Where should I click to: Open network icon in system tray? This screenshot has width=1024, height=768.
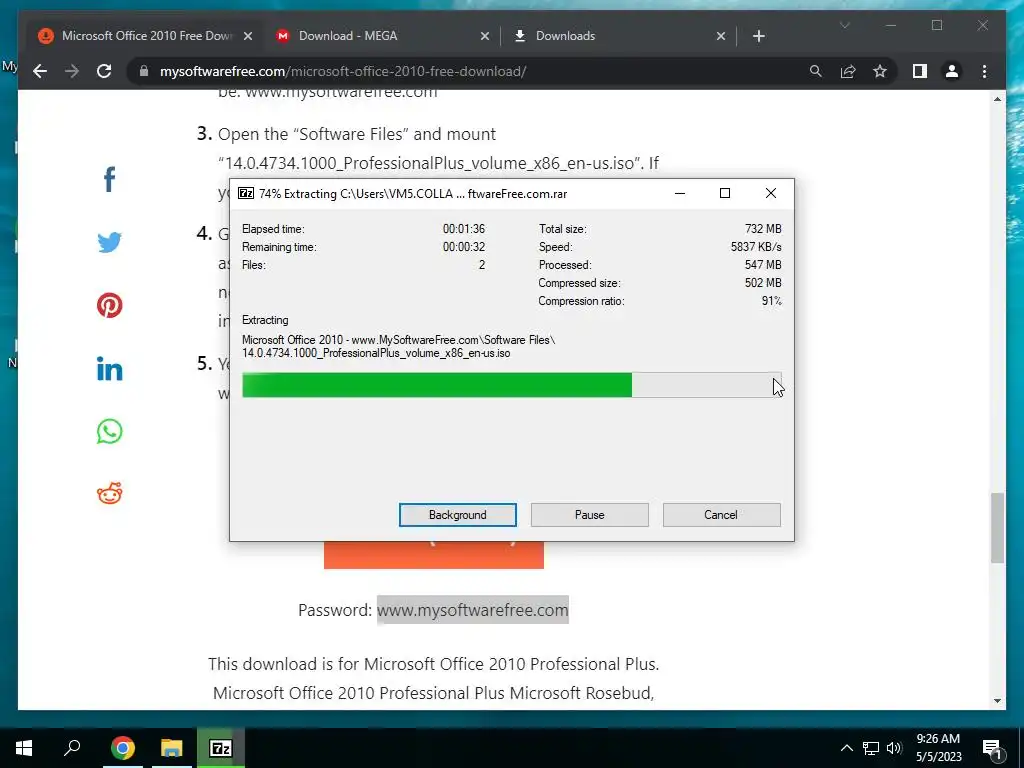871,748
